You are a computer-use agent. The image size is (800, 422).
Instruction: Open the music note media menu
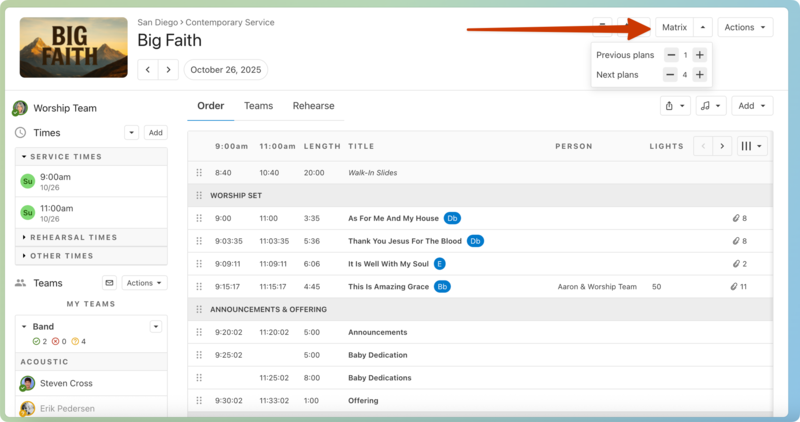click(710, 106)
